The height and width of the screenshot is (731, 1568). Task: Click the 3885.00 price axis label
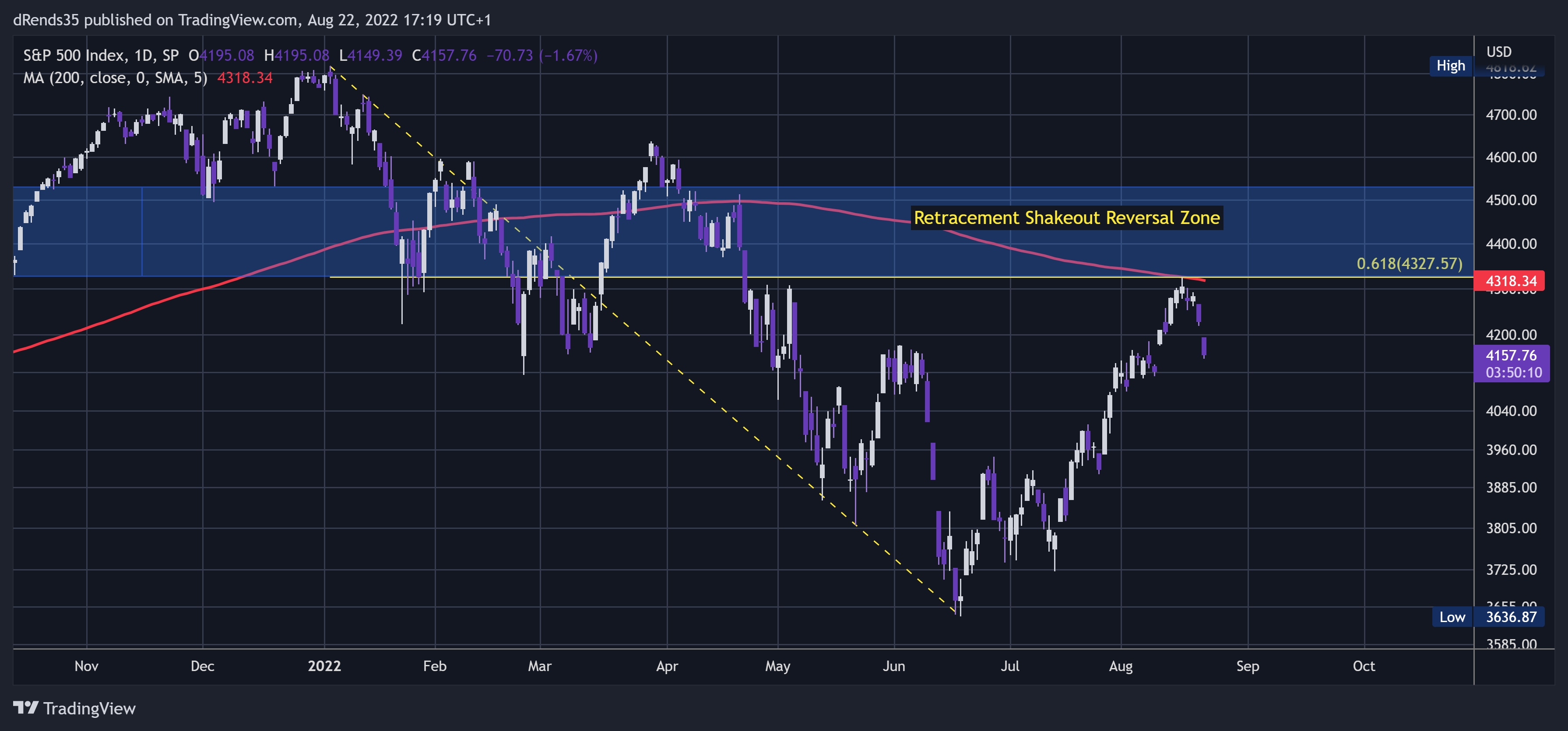pos(1511,488)
